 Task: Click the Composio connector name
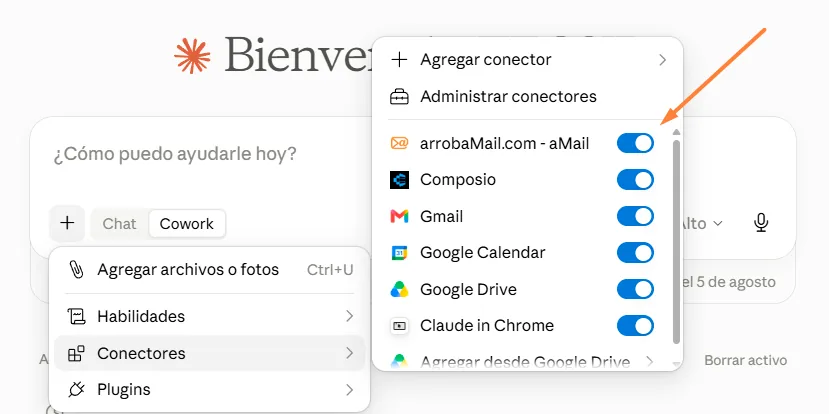pyautogui.click(x=458, y=180)
